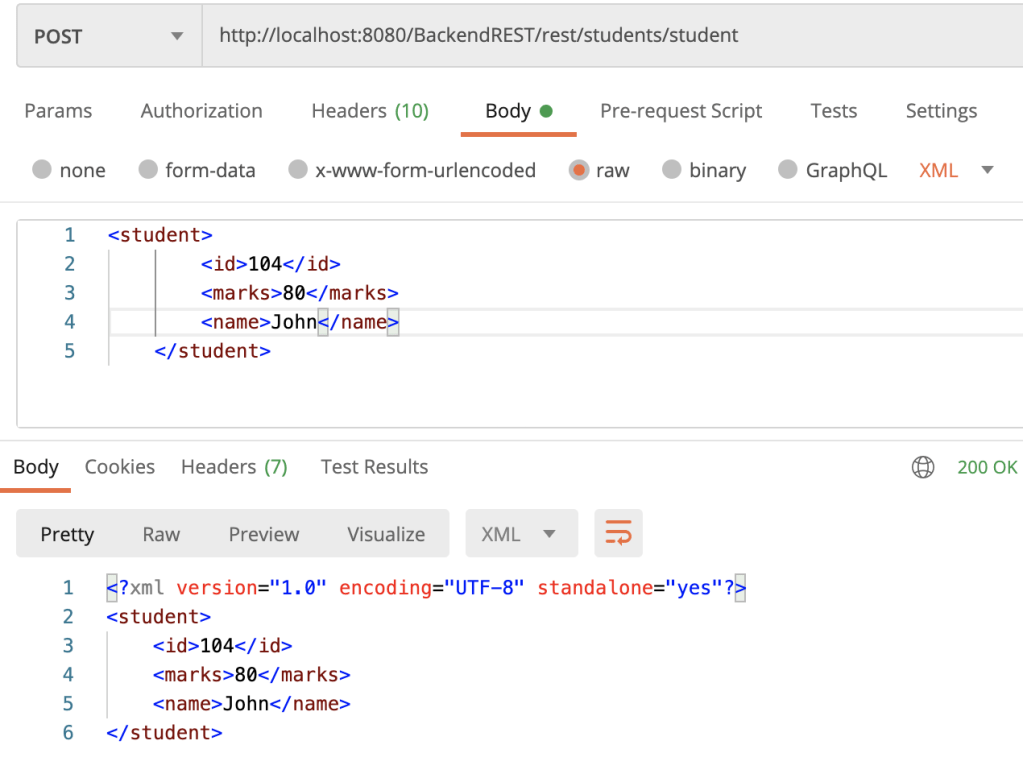The height and width of the screenshot is (778, 1023).
Task: Open the response XML format dropdown
Action: click(x=520, y=534)
